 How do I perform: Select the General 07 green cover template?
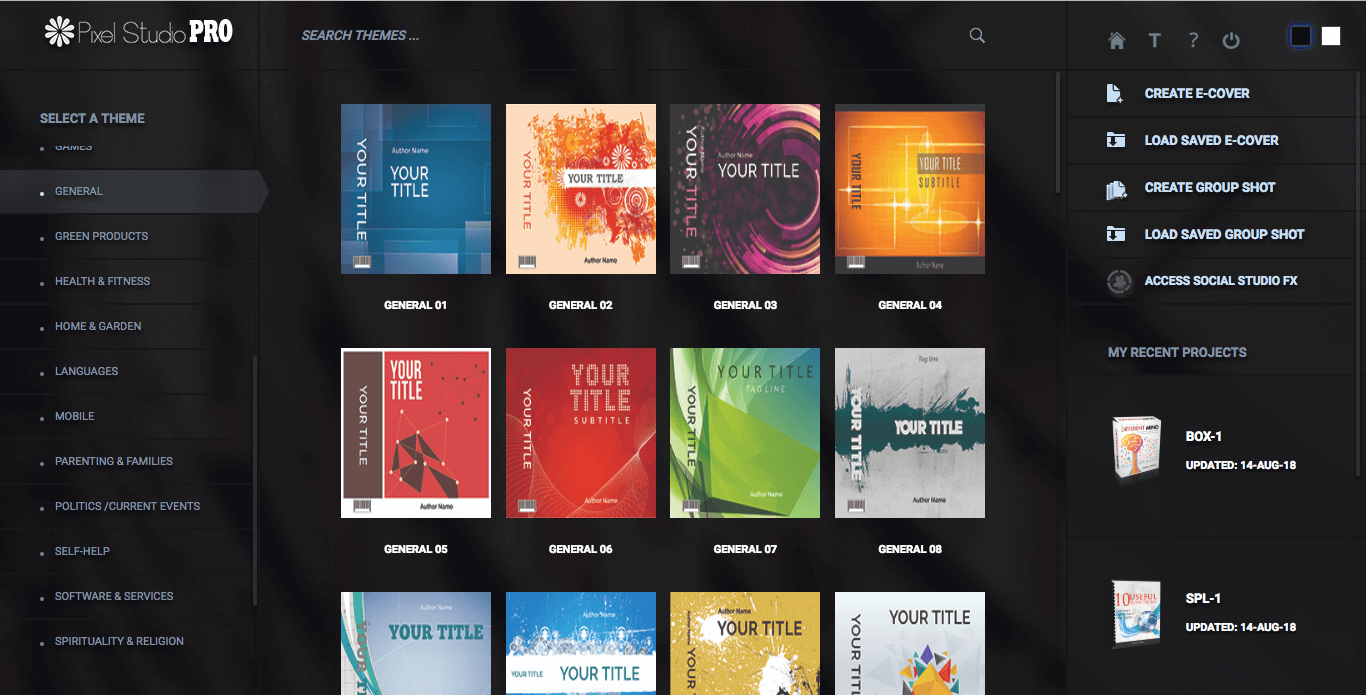[x=745, y=433]
